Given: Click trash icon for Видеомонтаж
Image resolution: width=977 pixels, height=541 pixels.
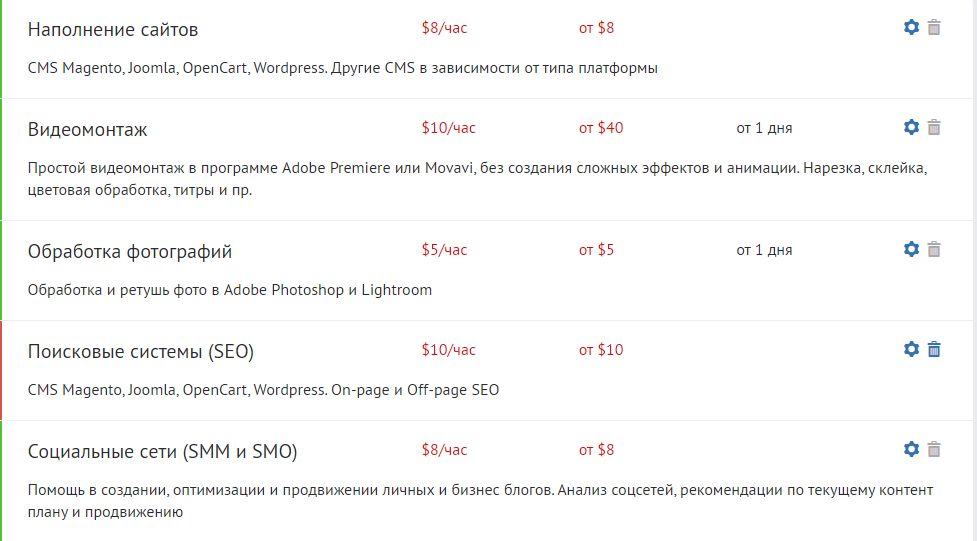Looking at the screenshot, I should pyautogui.click(x=934, y=127).
